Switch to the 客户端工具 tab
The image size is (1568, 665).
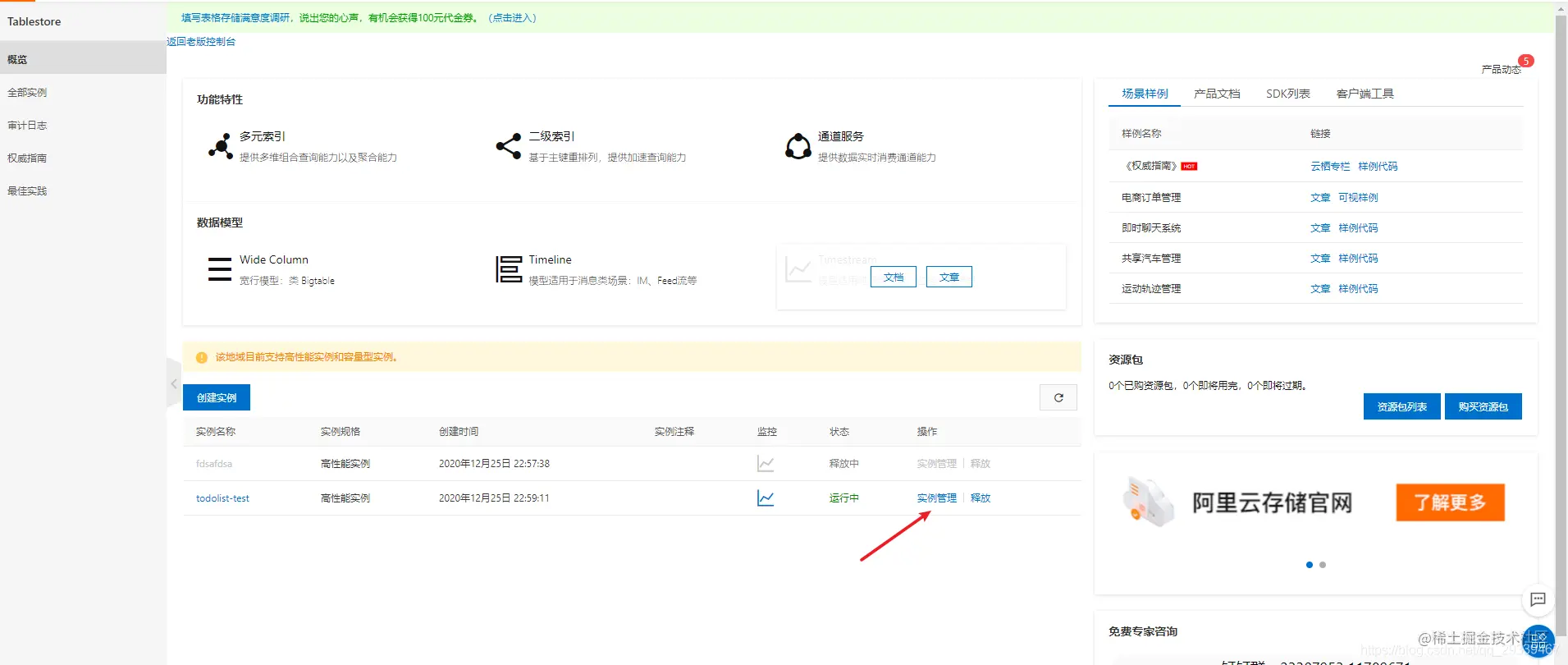[1365, 94]
